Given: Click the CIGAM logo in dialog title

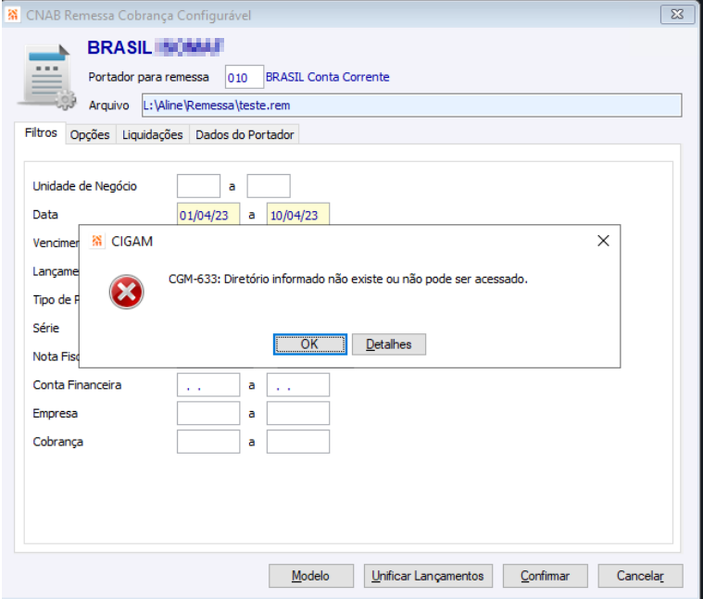Looking at the screenshot, I should [97, 241].
